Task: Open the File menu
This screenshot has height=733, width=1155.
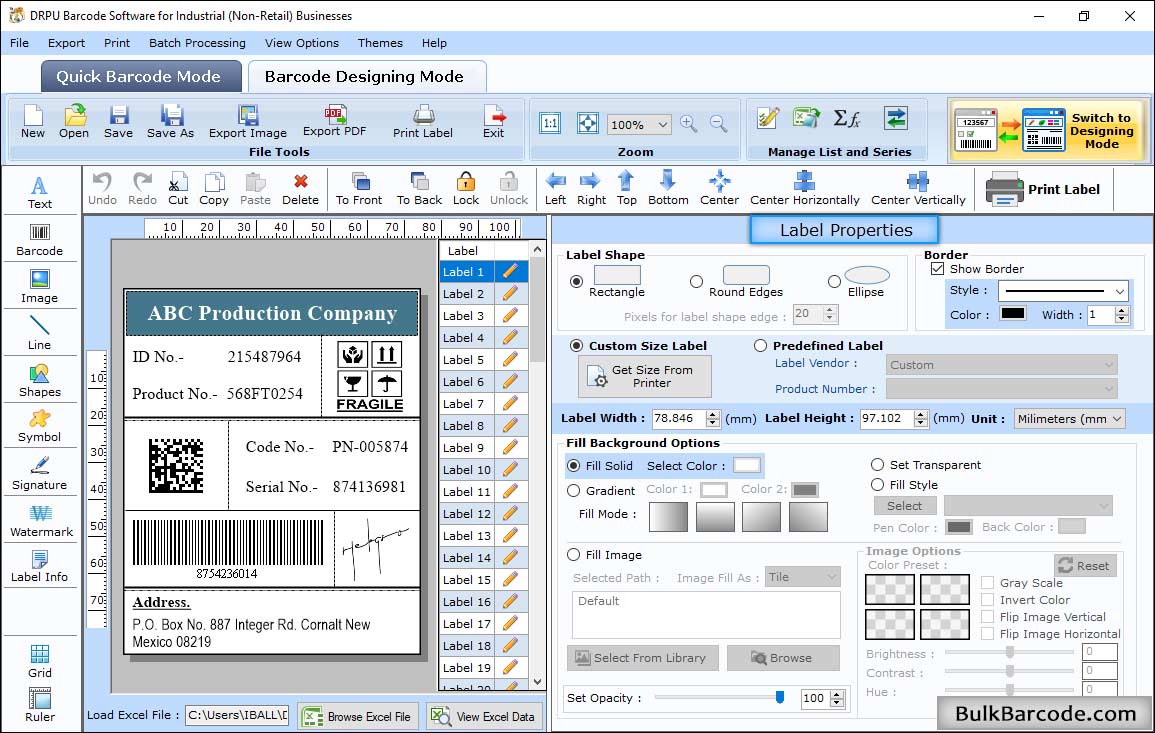Action: (19, 43)
